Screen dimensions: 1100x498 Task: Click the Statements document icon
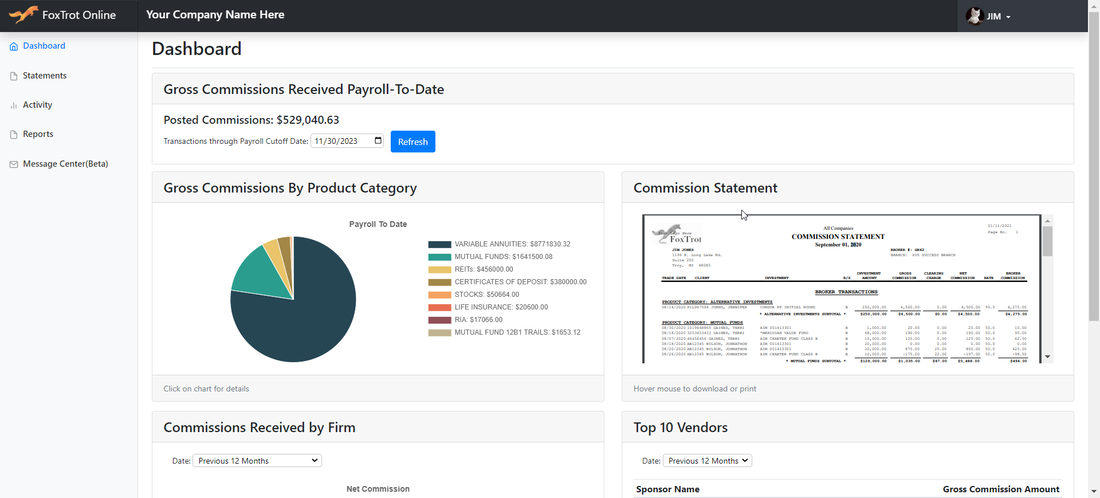13,76
